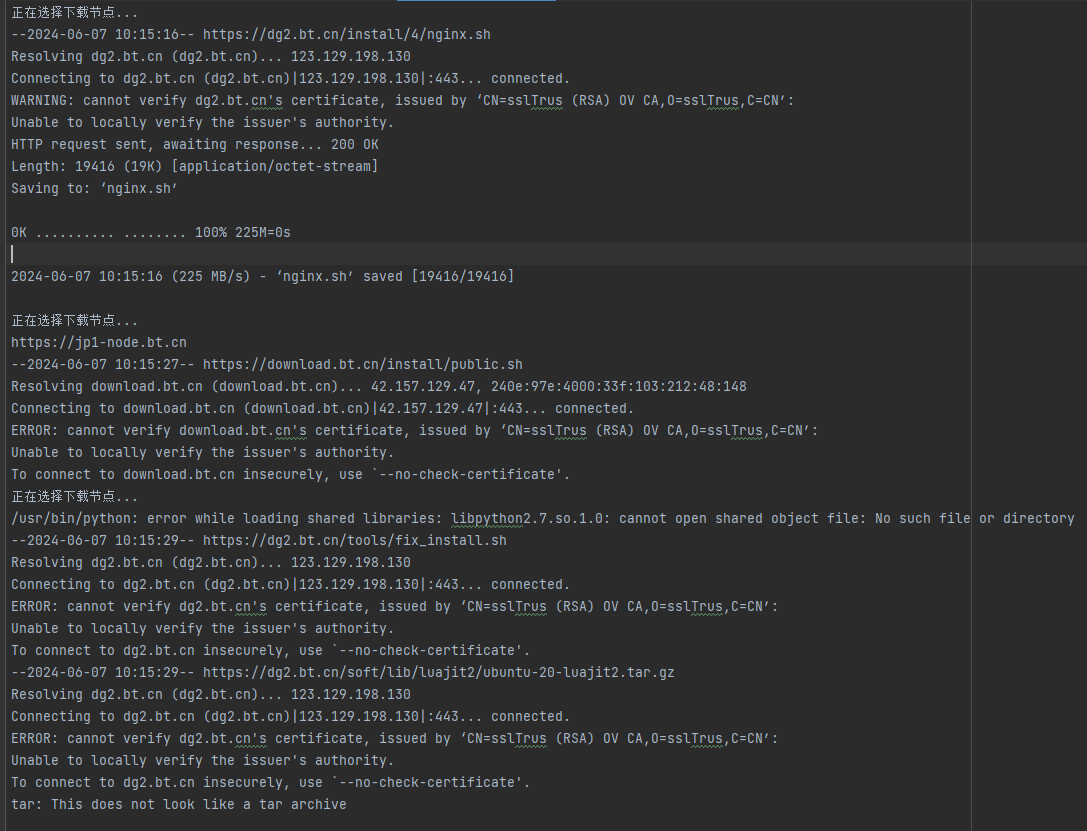Open the dg2.bt.cn fix_install.sh URL
Viewport: 1087px width, 831px height.
point(354,541)
